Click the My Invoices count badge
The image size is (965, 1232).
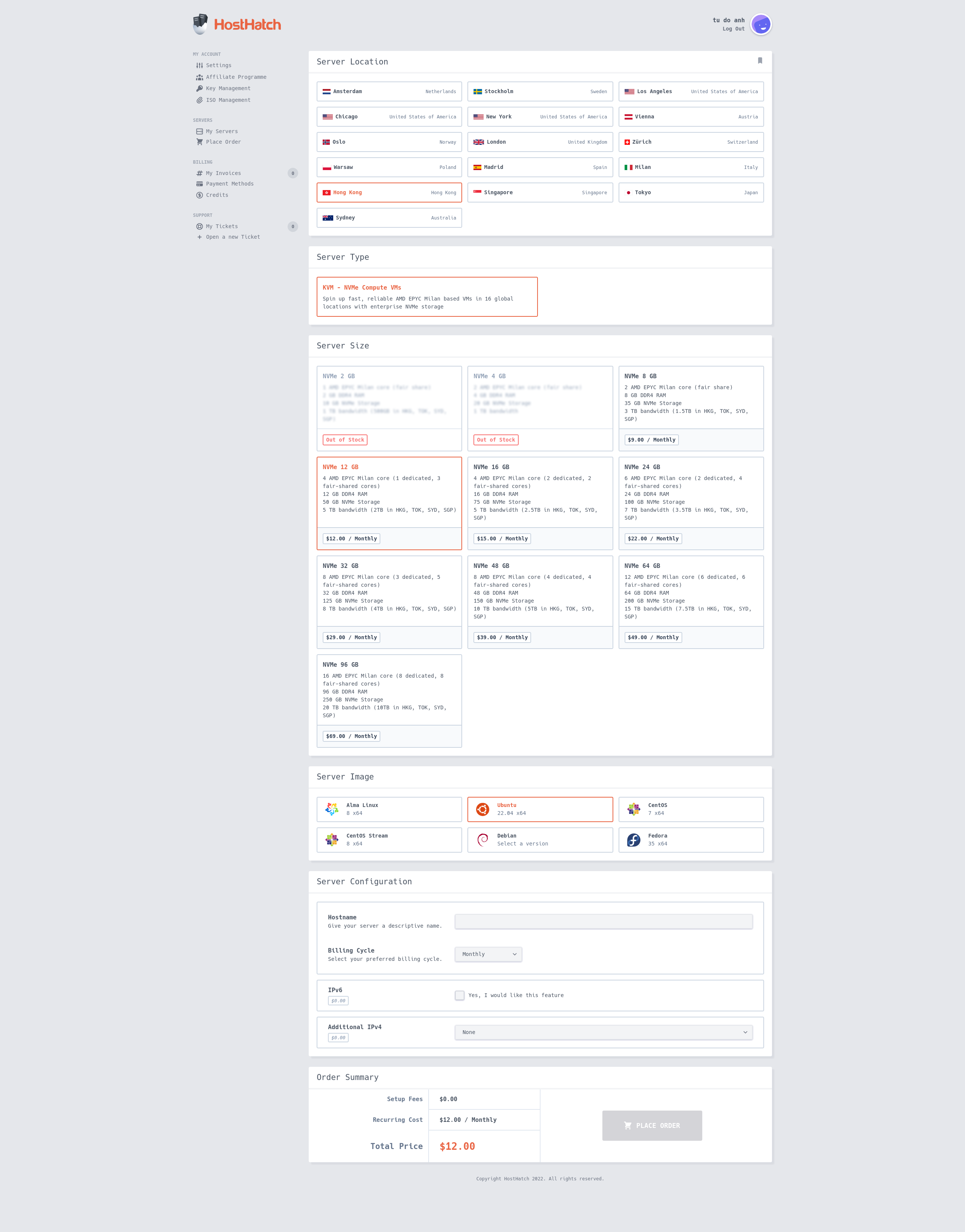point(293,173)
